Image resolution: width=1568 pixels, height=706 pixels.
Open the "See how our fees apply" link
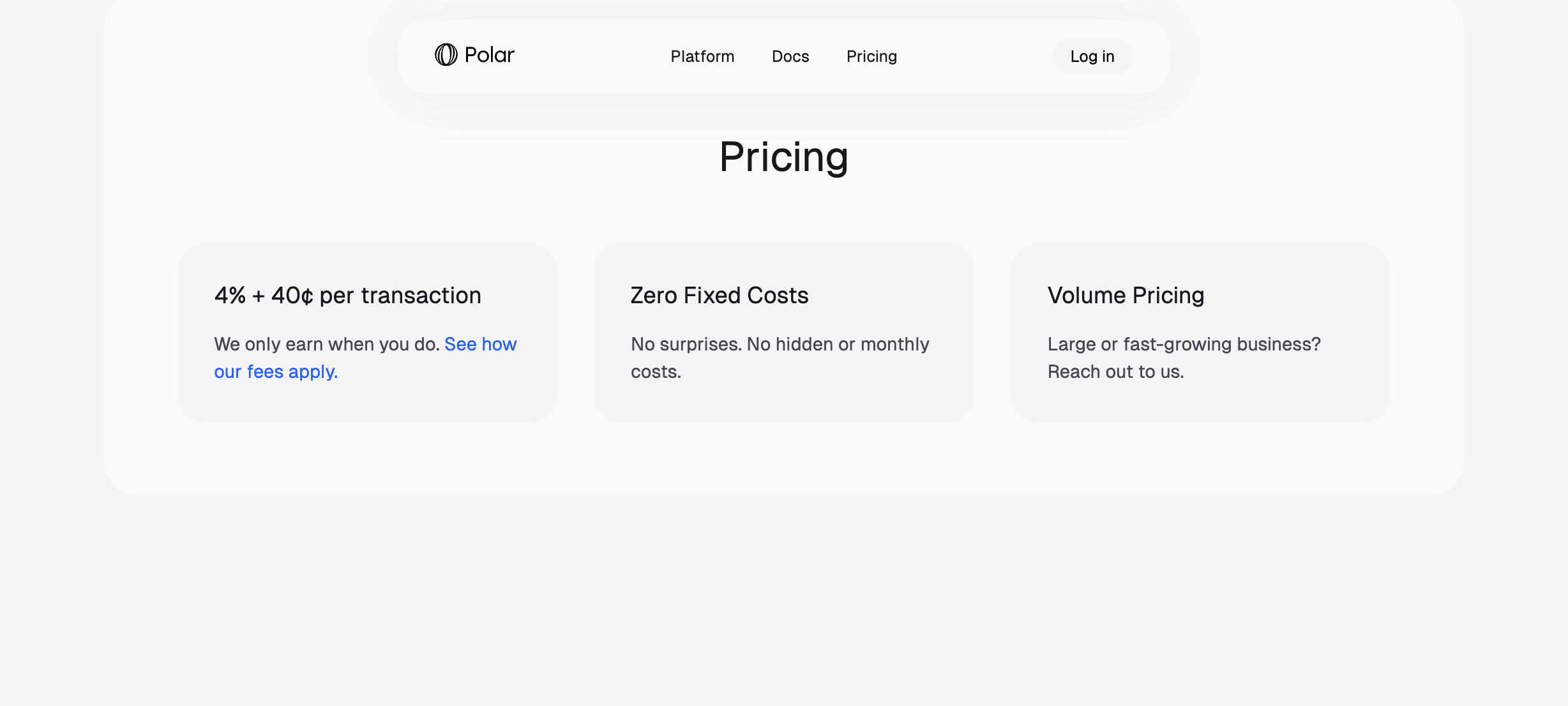click(365, 357)
